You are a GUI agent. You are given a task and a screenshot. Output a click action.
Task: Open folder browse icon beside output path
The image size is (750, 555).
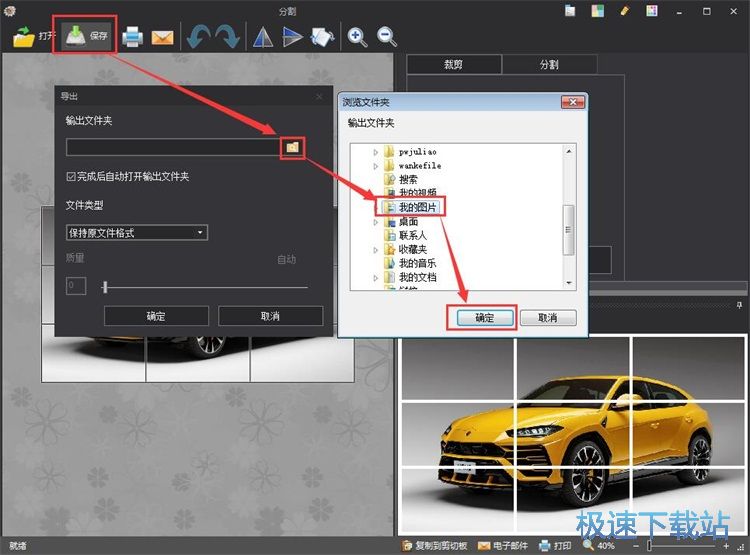coord(292,147)
